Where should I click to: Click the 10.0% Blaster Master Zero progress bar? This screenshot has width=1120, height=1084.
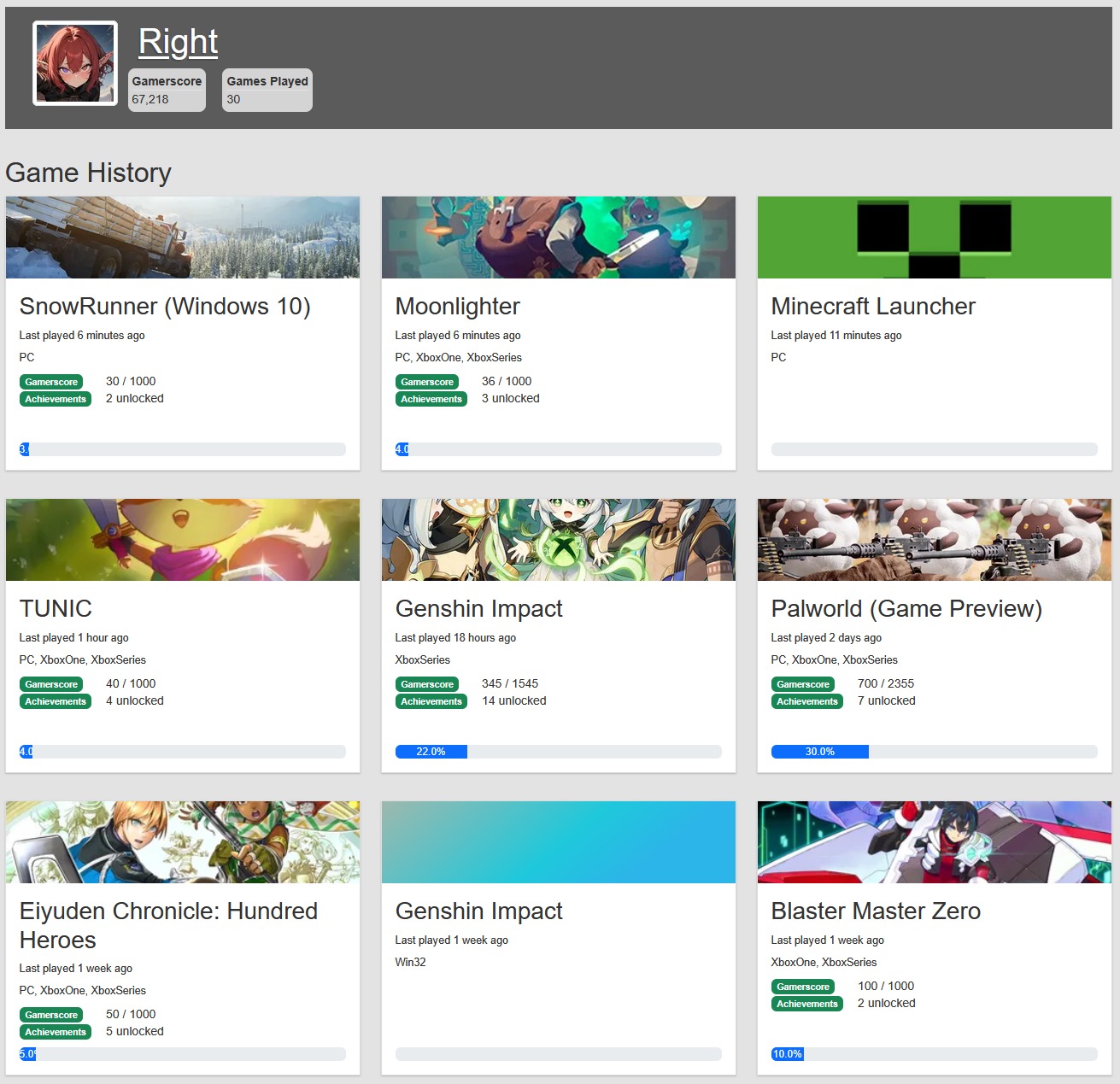coord(935,1054)
